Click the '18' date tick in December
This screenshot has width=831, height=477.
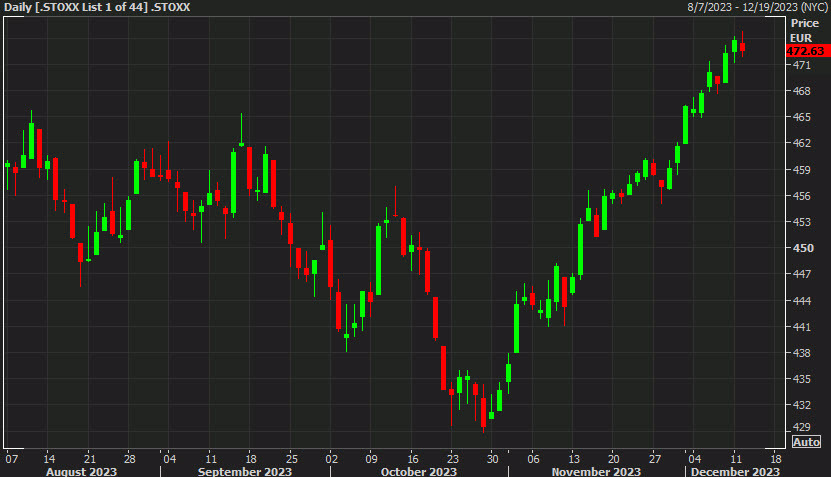(x=775, y=459)
